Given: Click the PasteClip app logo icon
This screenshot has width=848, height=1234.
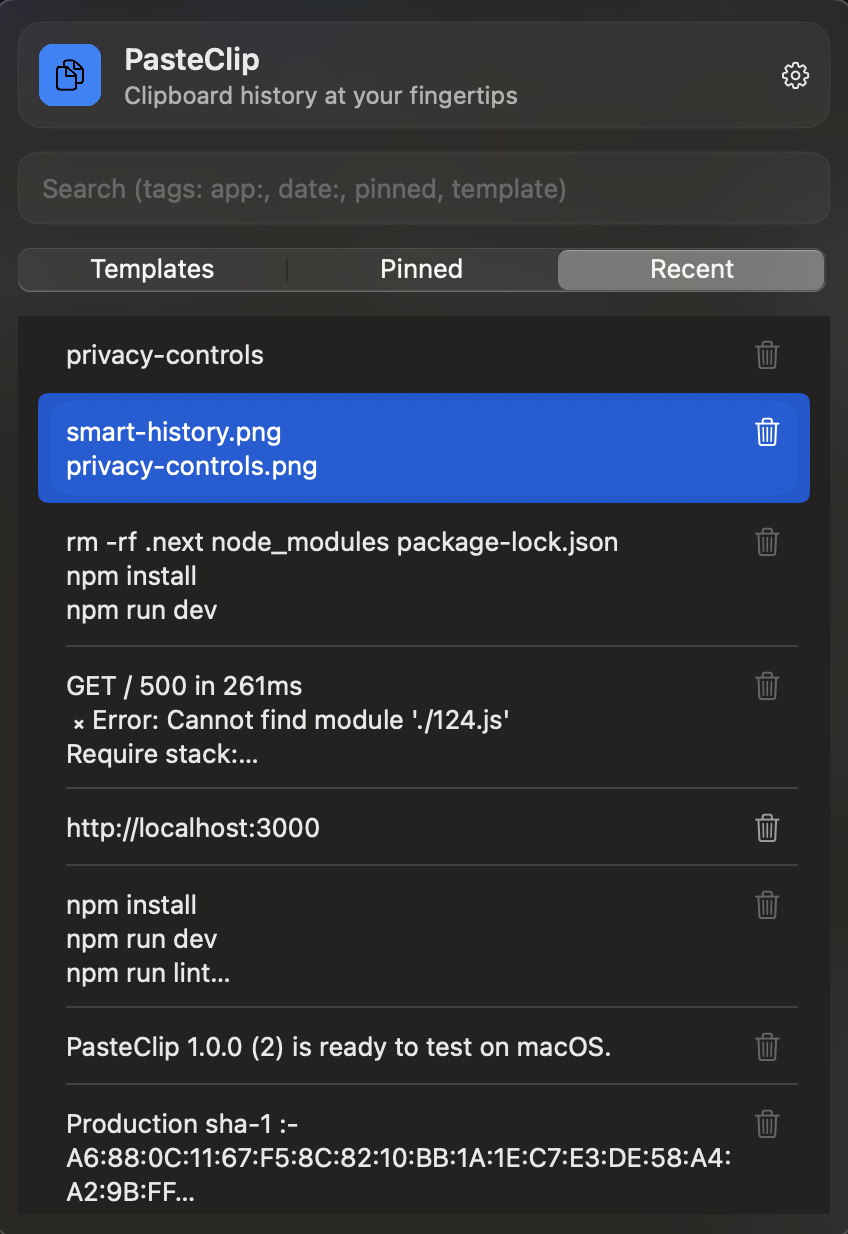Looking at the screenshot, I should coord(70,75).
